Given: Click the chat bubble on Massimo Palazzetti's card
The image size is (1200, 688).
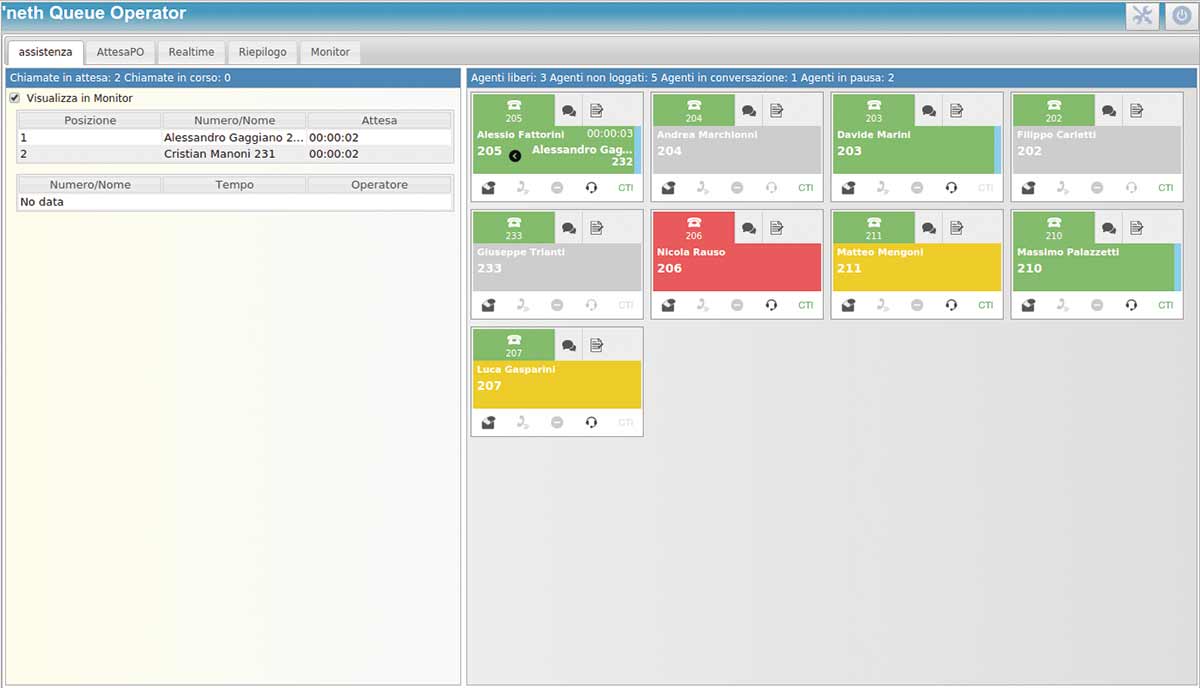Looking at the screenshot, I should coord(1108,228).
